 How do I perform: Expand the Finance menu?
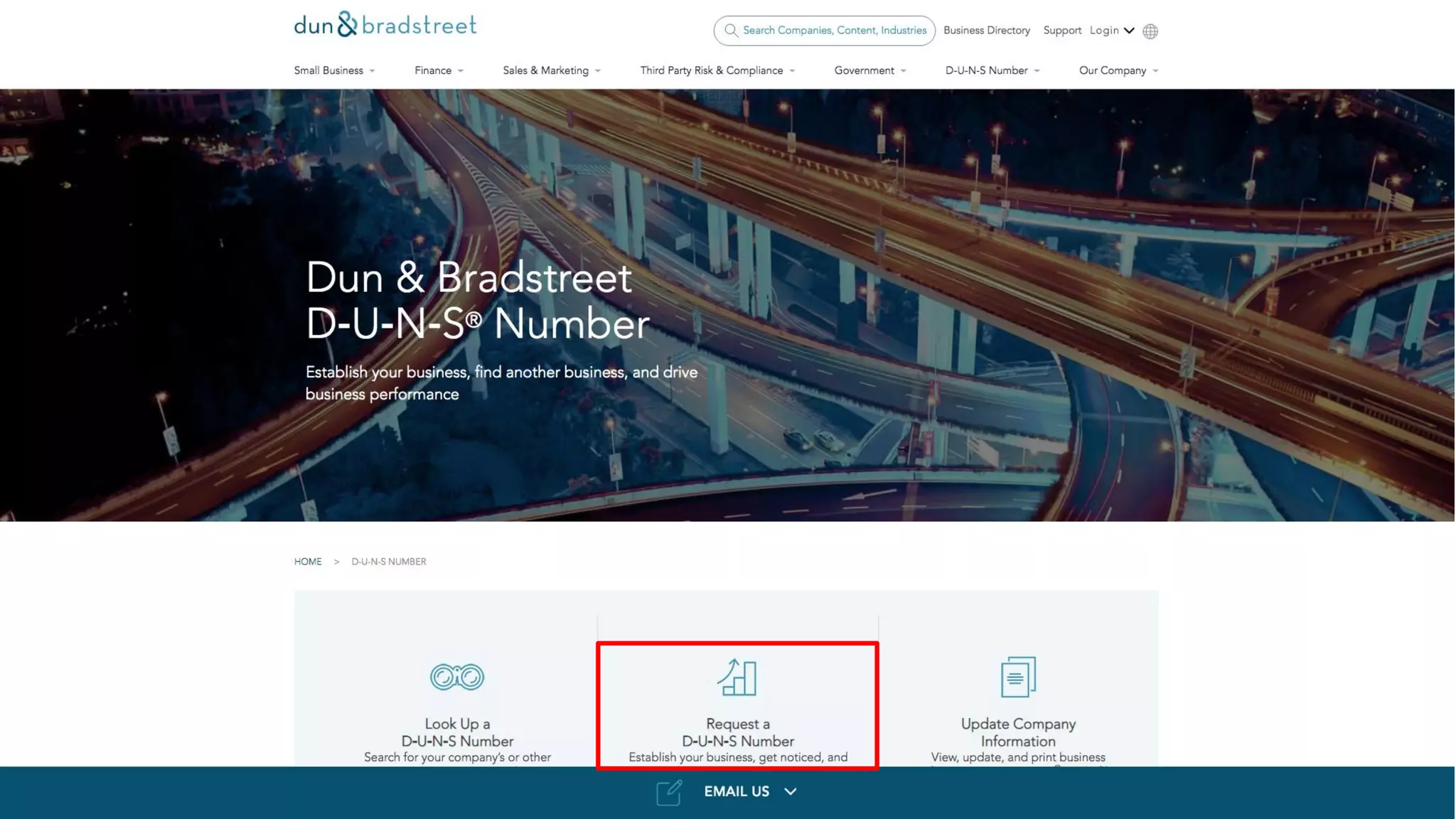tap(439, 70)
